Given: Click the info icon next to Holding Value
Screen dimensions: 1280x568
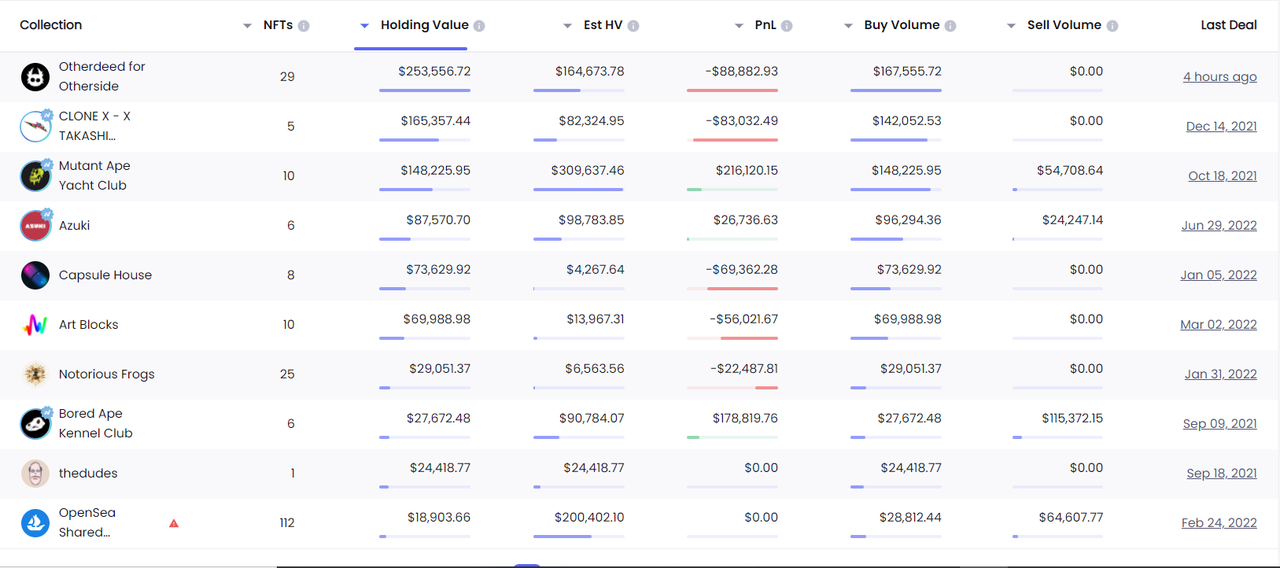Looking at the screenshot, I should (x=479, y=26).
